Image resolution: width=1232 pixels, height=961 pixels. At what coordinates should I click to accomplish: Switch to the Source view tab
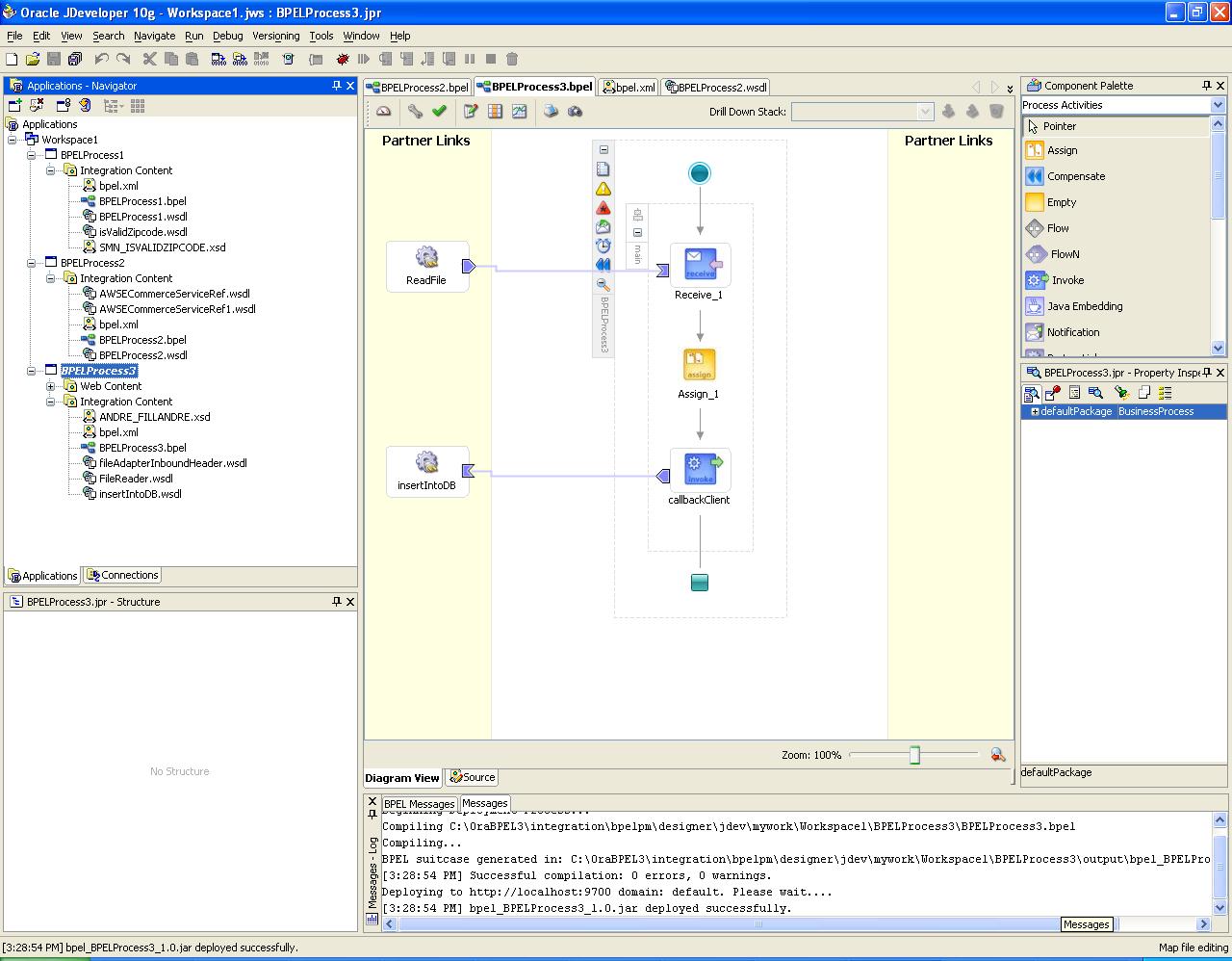[x=472, y=777]
